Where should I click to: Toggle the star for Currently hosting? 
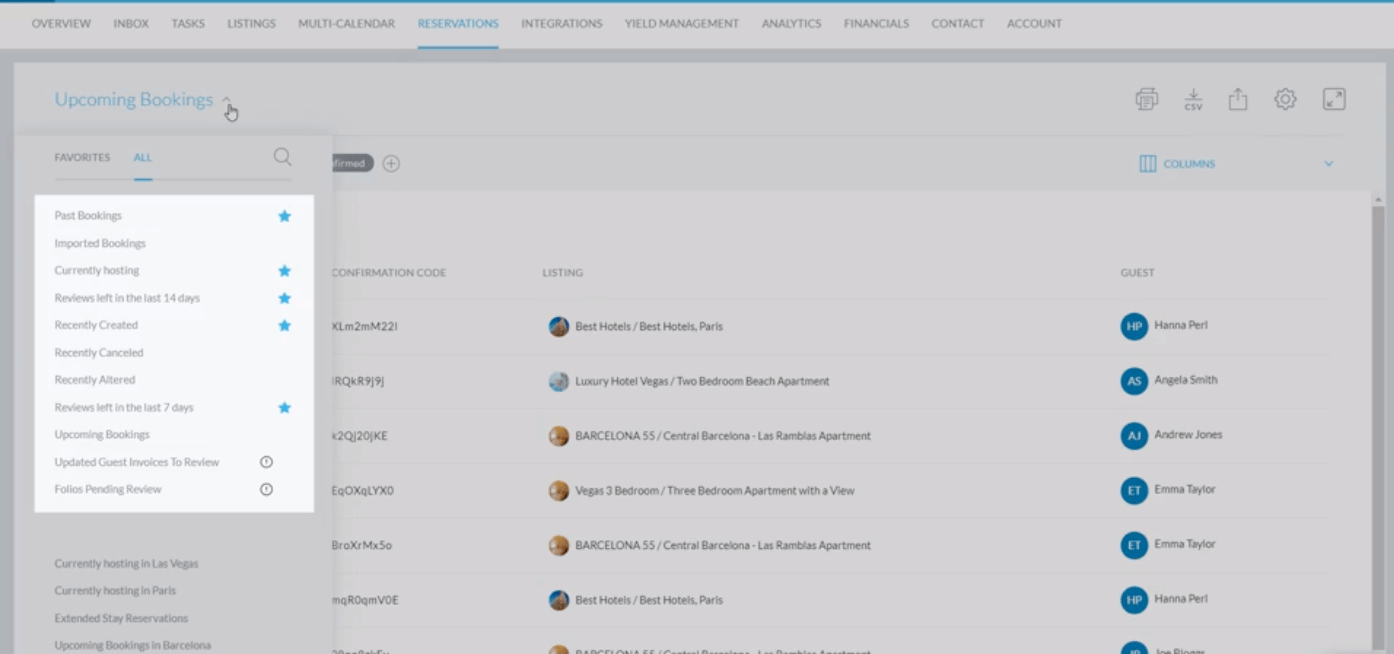pyautogui.click(x=284, y=271)
